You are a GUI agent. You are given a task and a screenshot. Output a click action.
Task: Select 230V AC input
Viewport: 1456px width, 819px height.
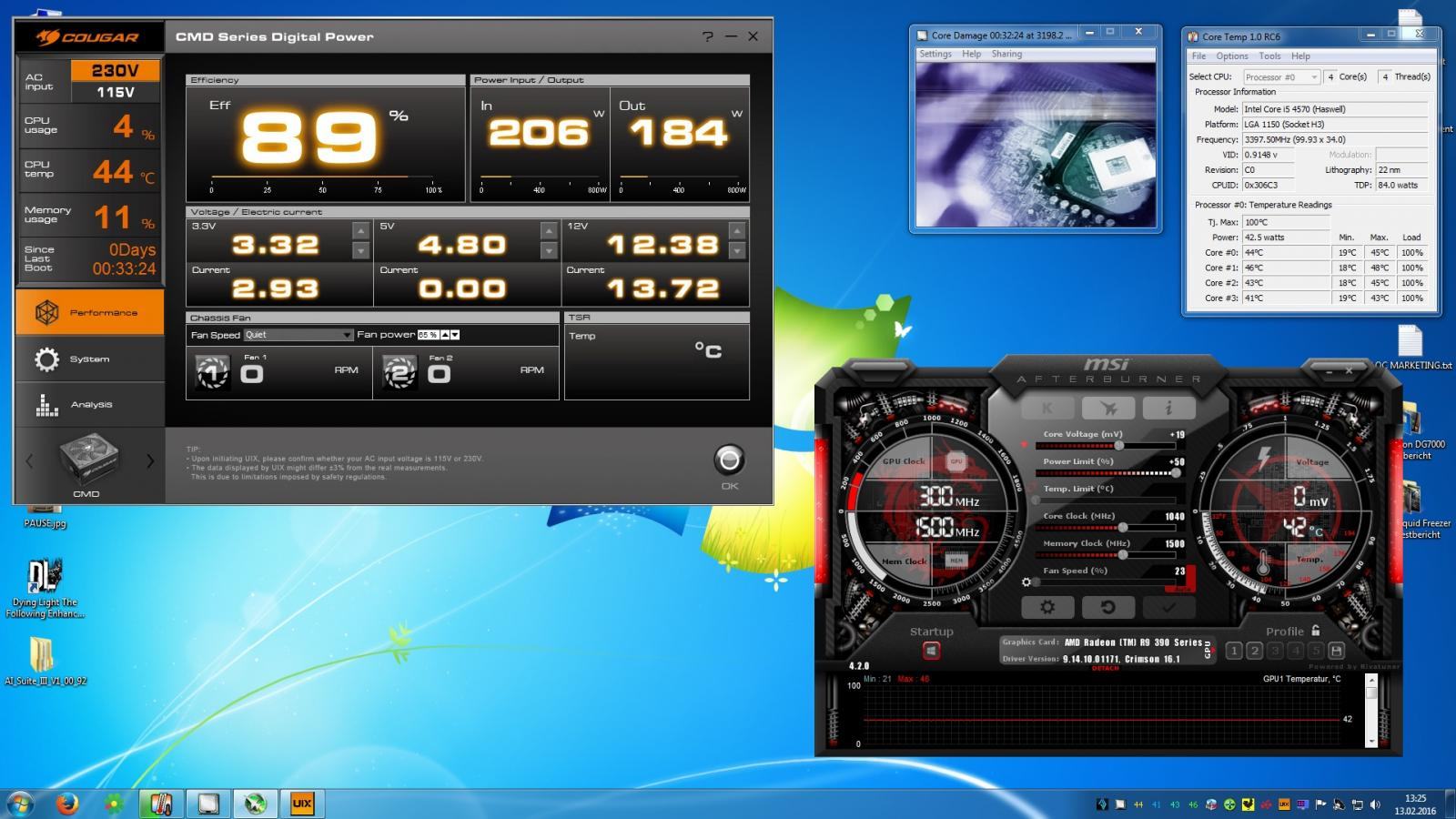(115, 70)
